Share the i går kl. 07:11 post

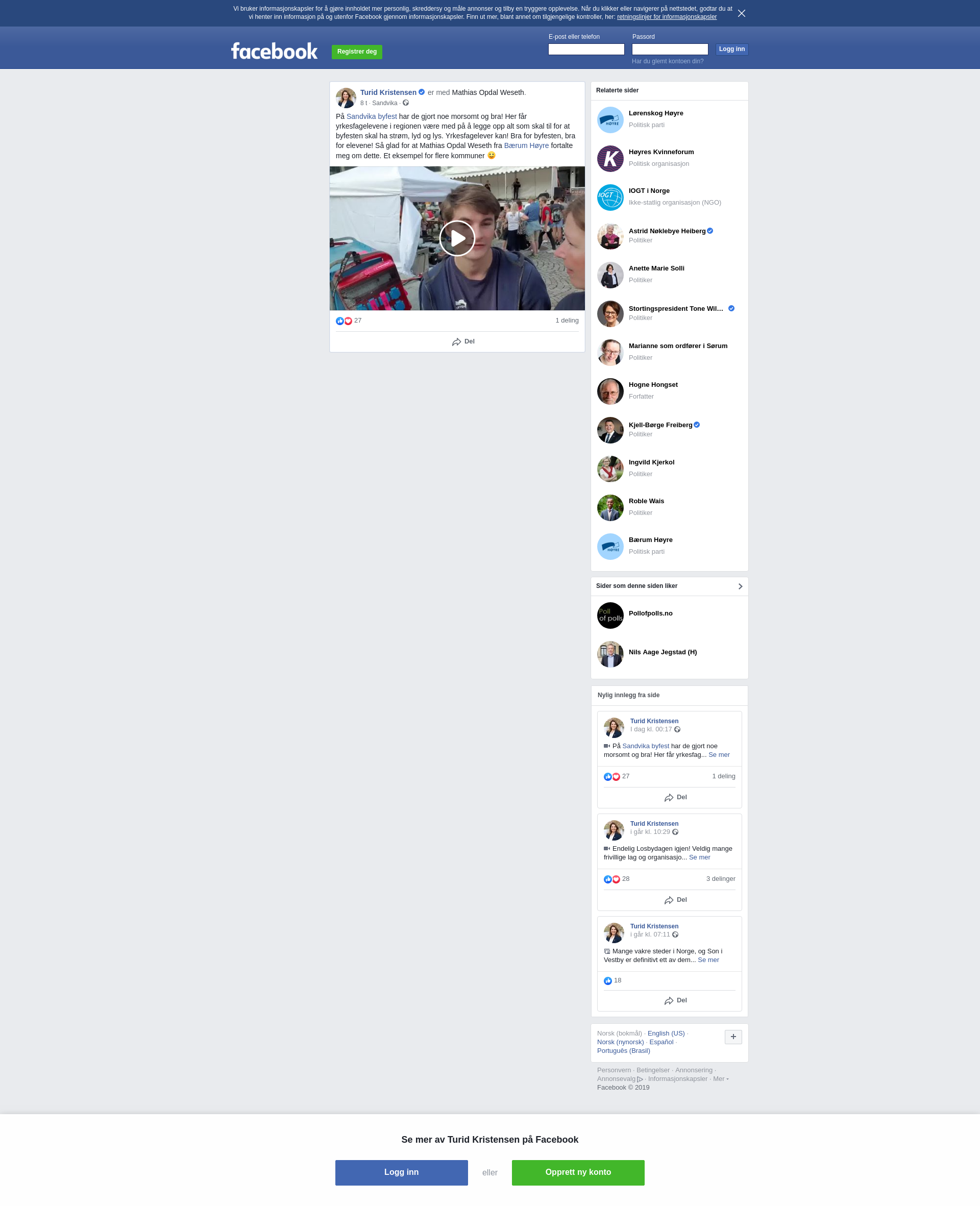point(675,1001)
